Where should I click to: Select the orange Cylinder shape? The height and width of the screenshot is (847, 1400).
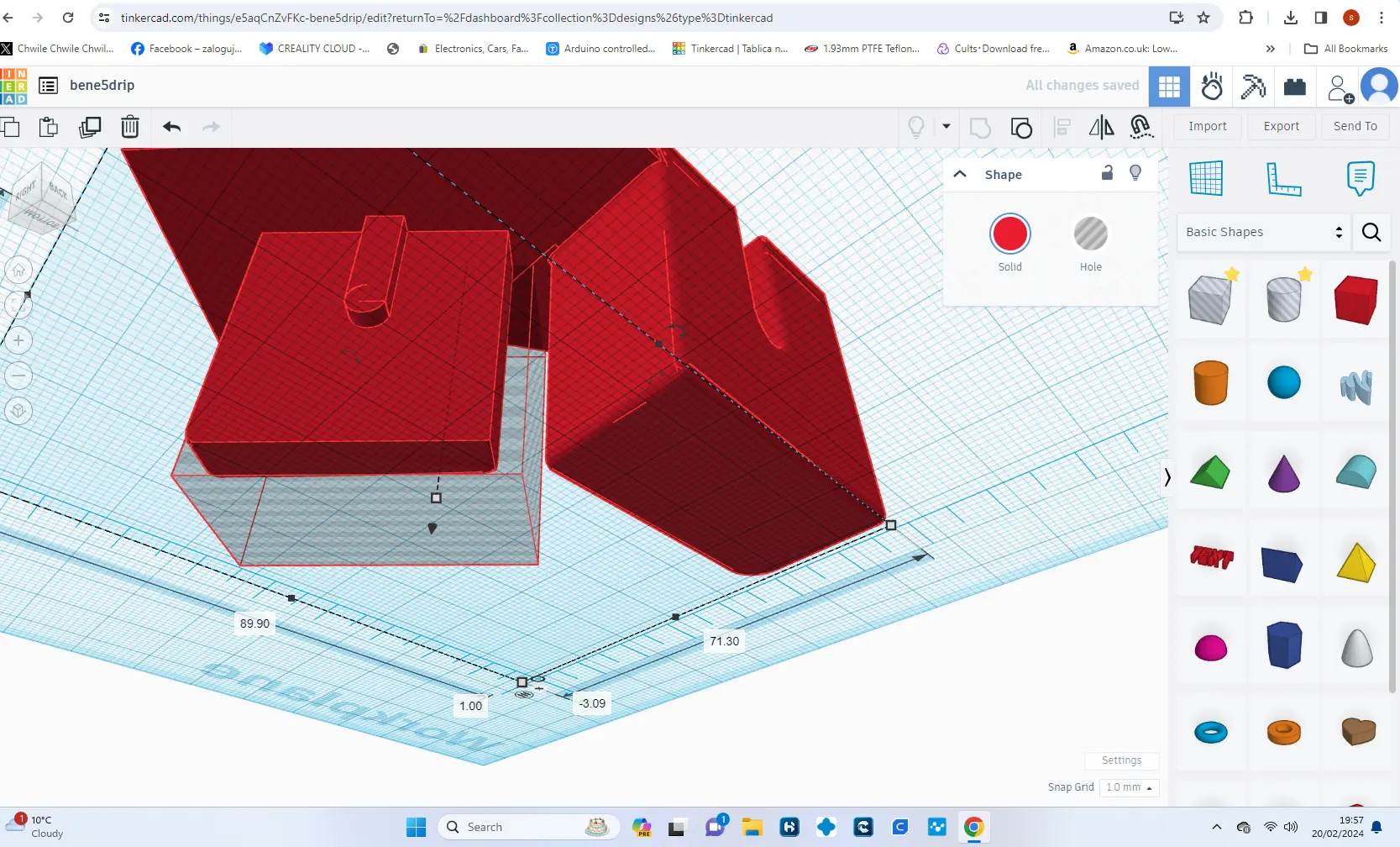(1209, 383)
